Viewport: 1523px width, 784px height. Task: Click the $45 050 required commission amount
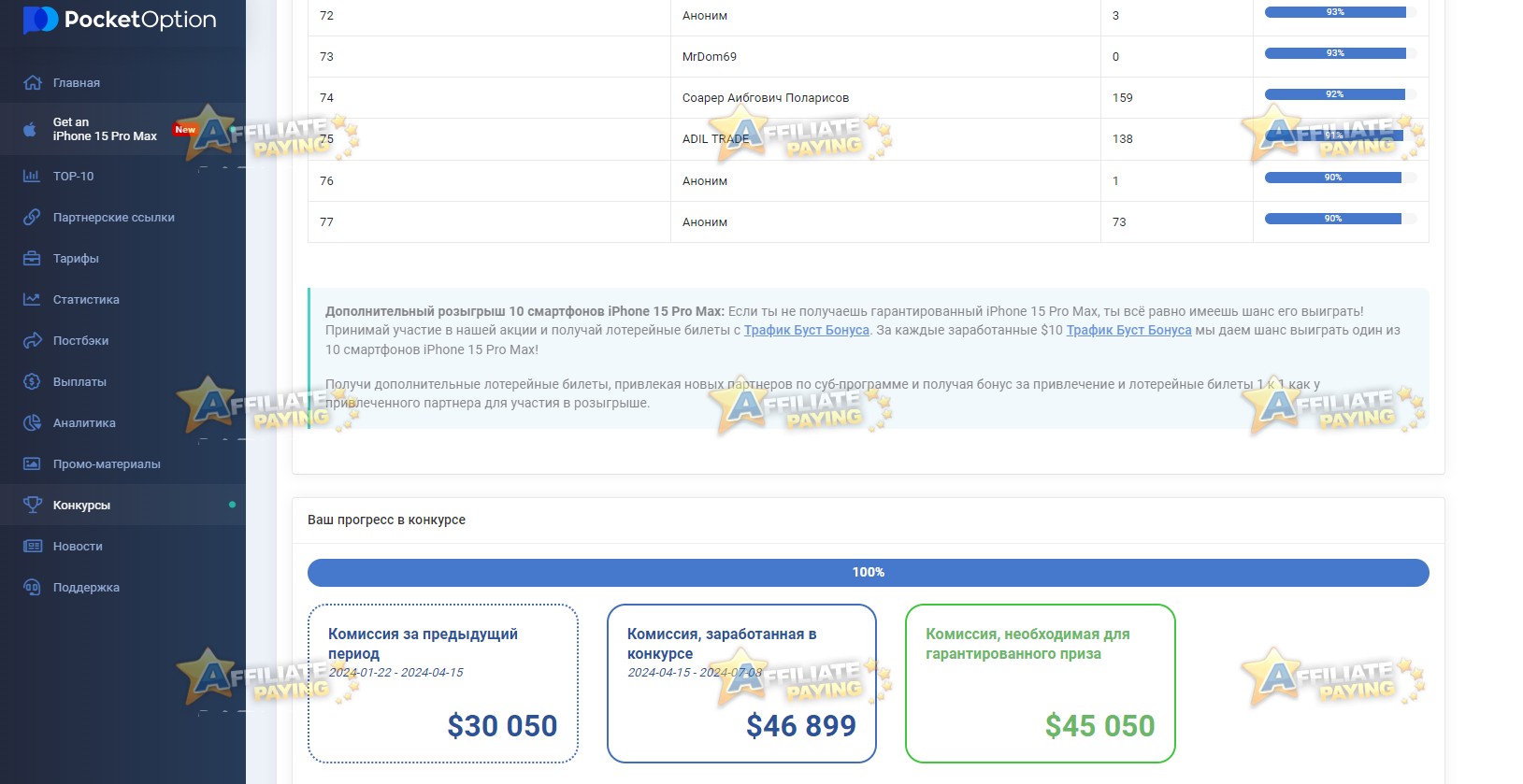click(x=1100, y=725)
